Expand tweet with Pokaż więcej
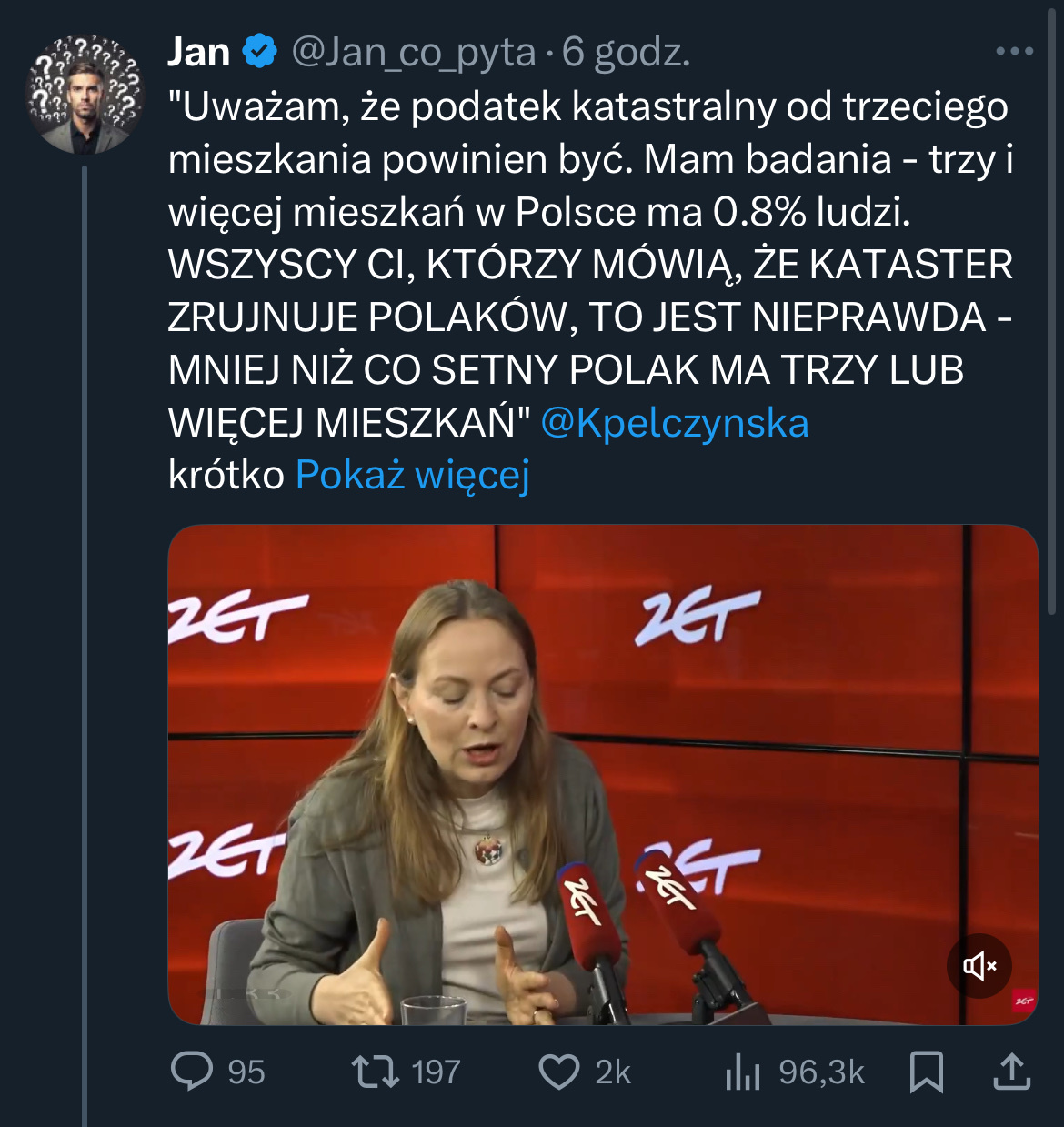The width and height of the screenshot is (1064, 1127). tap(412, 475)
